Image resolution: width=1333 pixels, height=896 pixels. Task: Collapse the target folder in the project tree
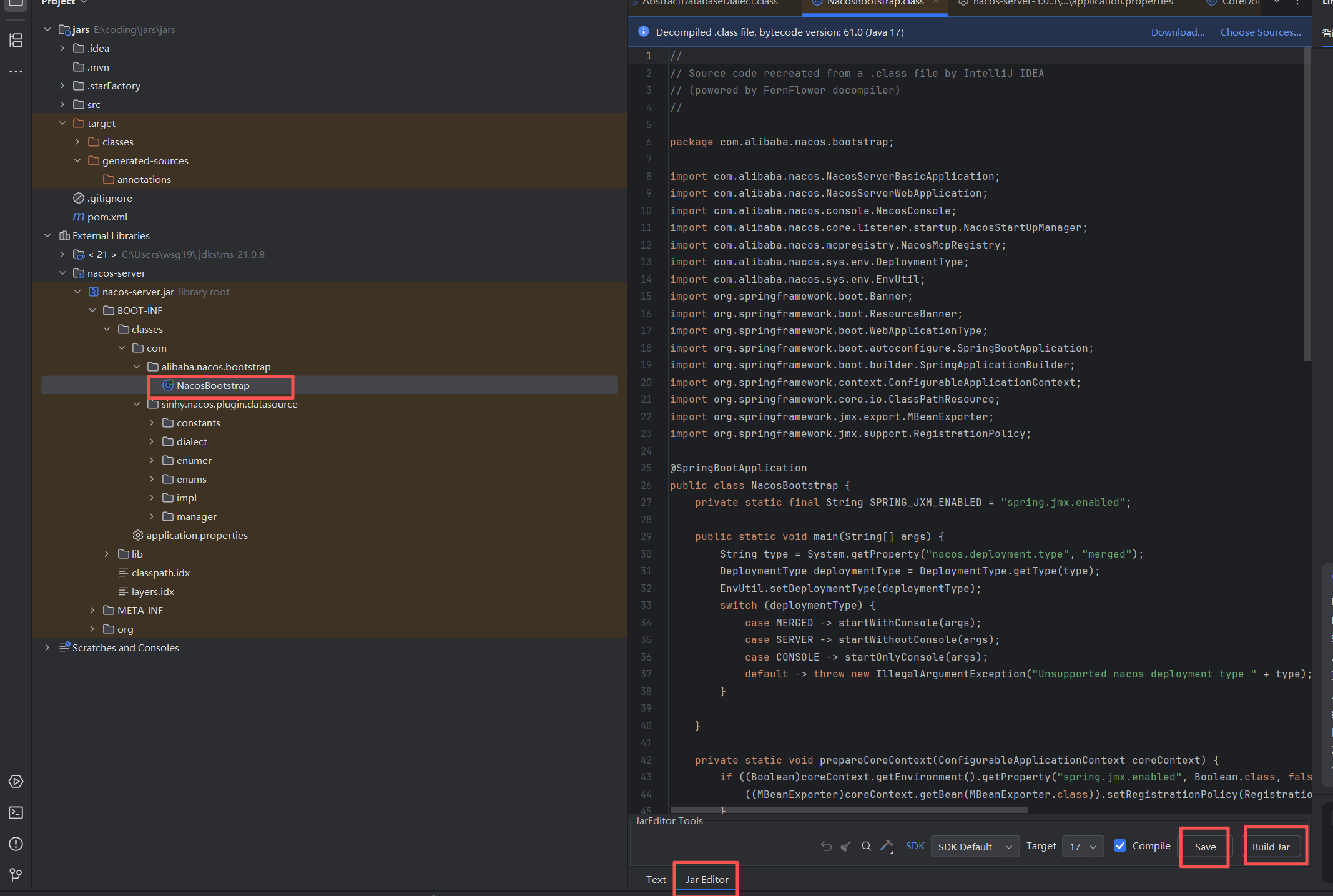click(x=62, y=123)
